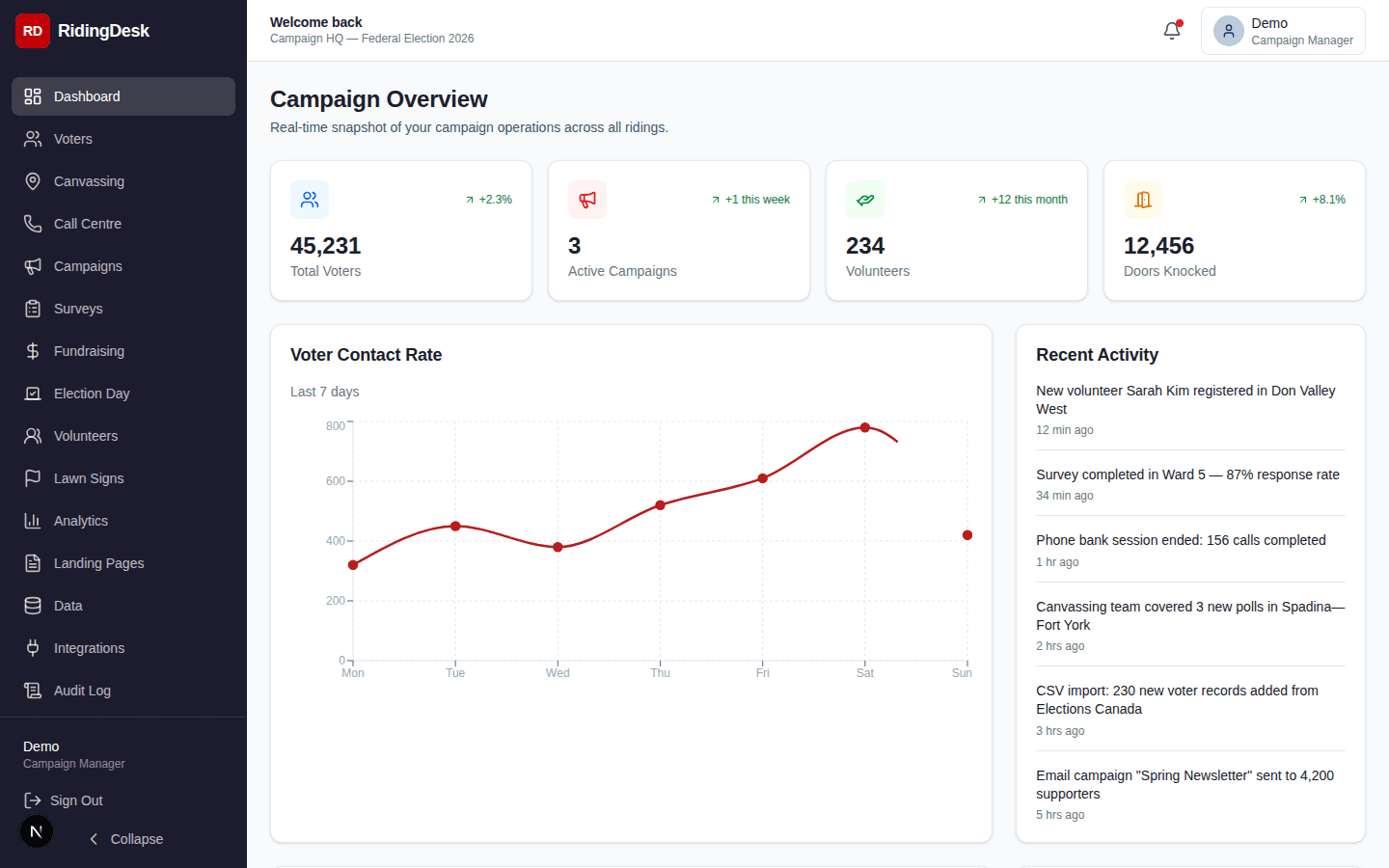
Task: Click the Doors Knocked stat card icon
Action: pyautogui.click(x=1143, y=200)
